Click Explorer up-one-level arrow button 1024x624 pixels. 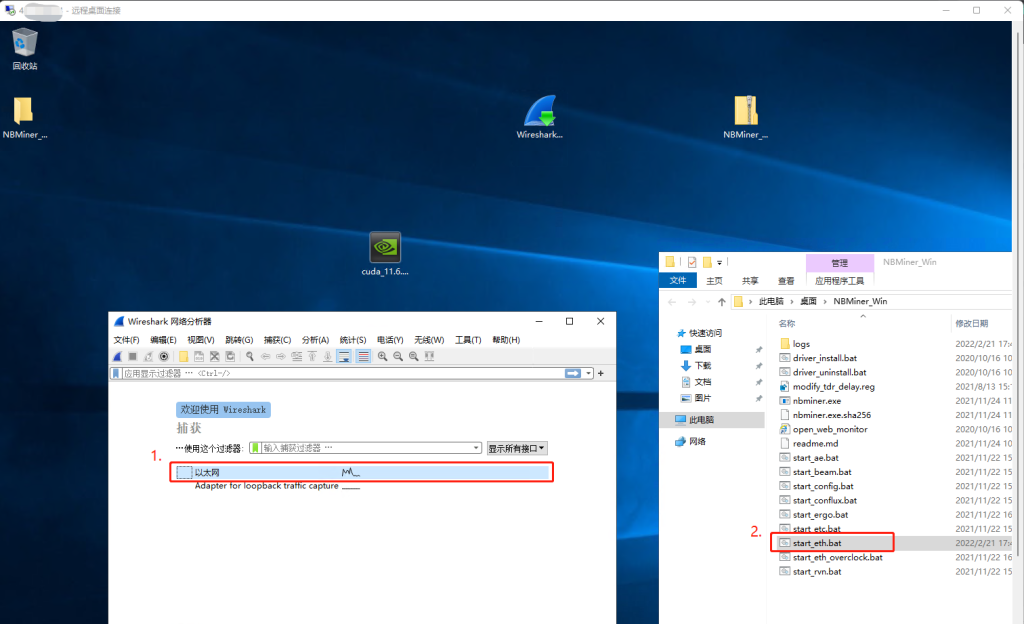722,302
